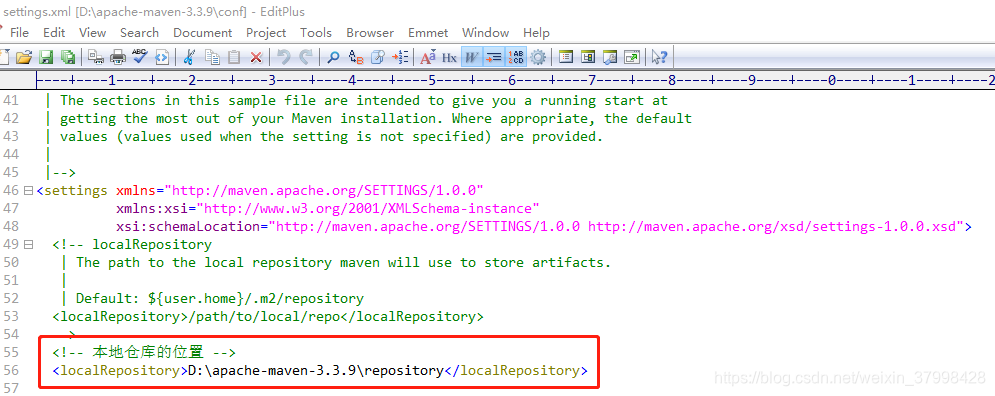The height and width of the screenshot is (396, 995).
Task: Click the "settings" tag name on line 46
Action: [76, 190]
